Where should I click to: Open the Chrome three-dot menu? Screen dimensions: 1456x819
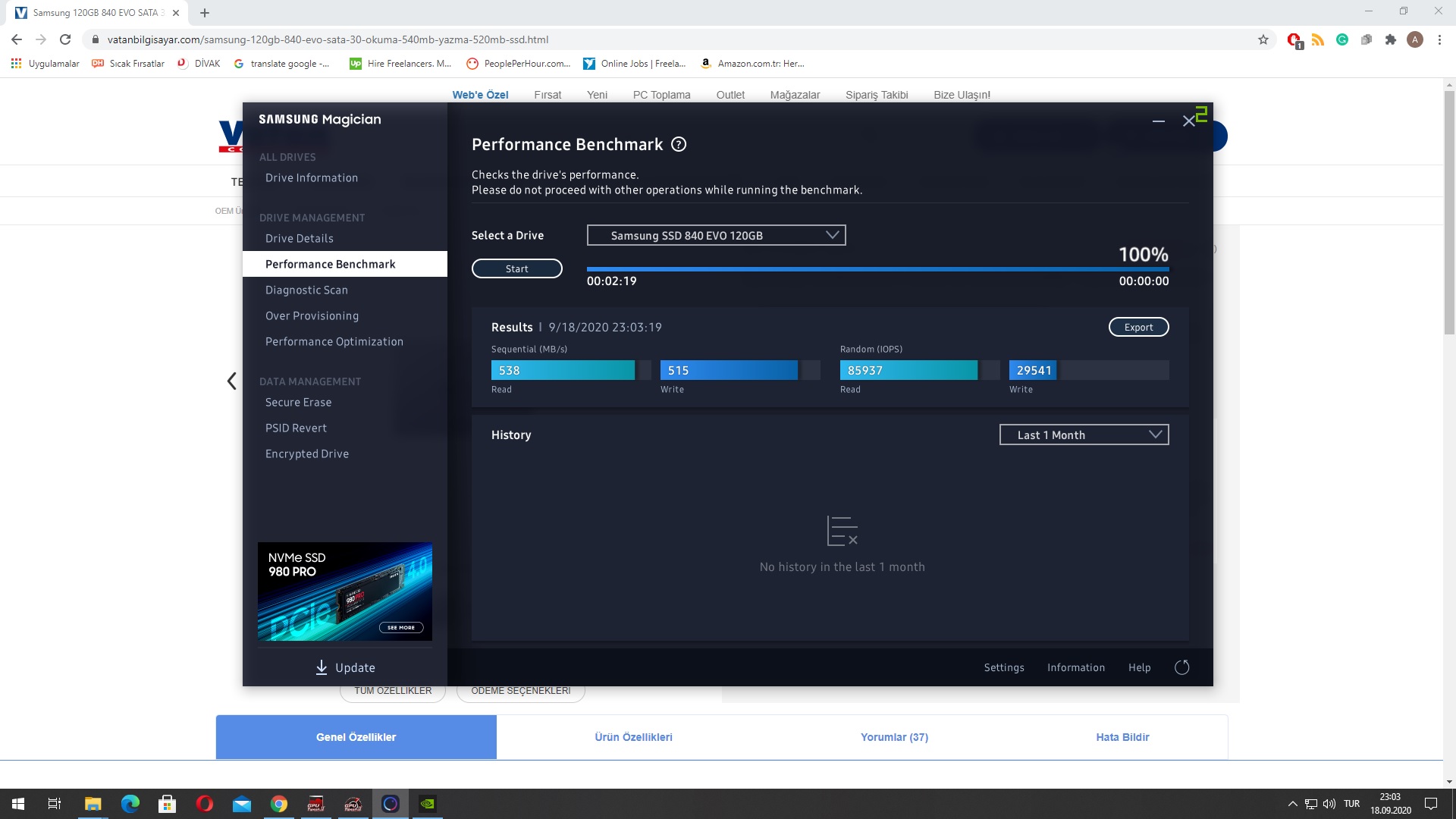1439,39
